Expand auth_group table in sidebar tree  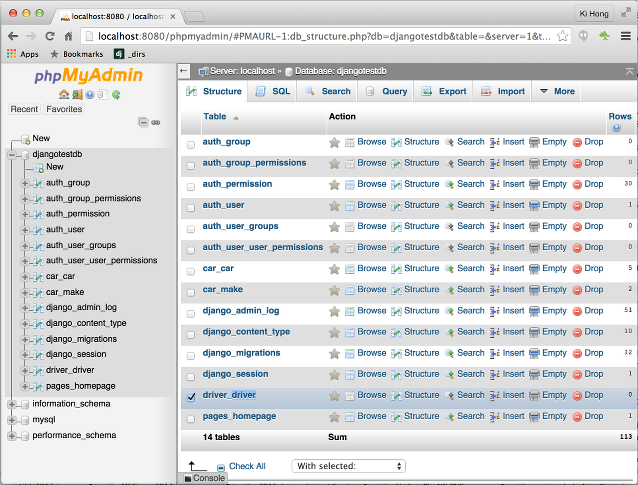pos(25,184)
